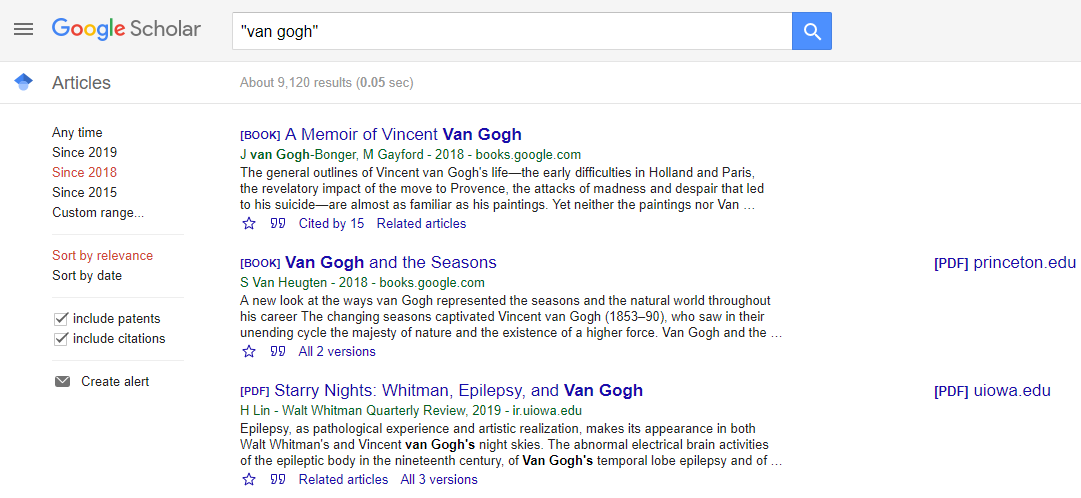
Task: Save the Starry Nights result with star icon
Action: (x=249, y=479)
